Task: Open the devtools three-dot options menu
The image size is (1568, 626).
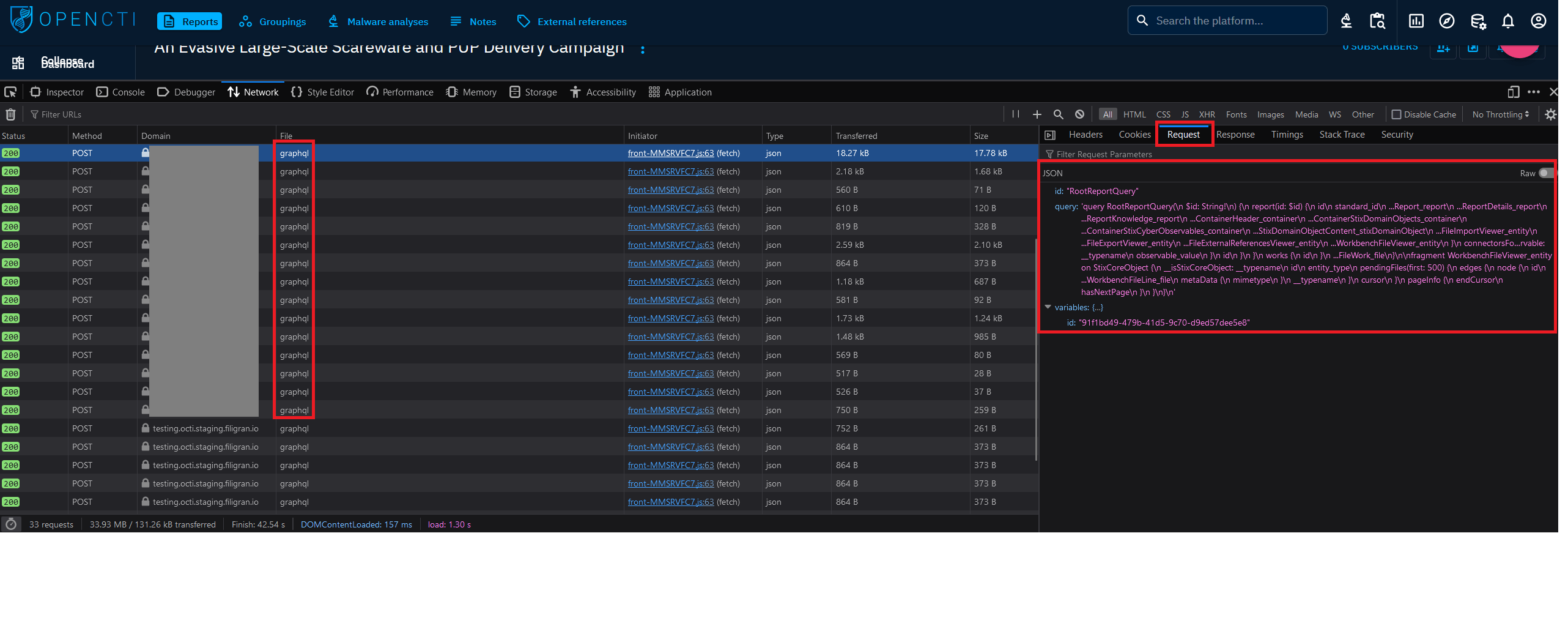Action: [x=1533, y=92]
